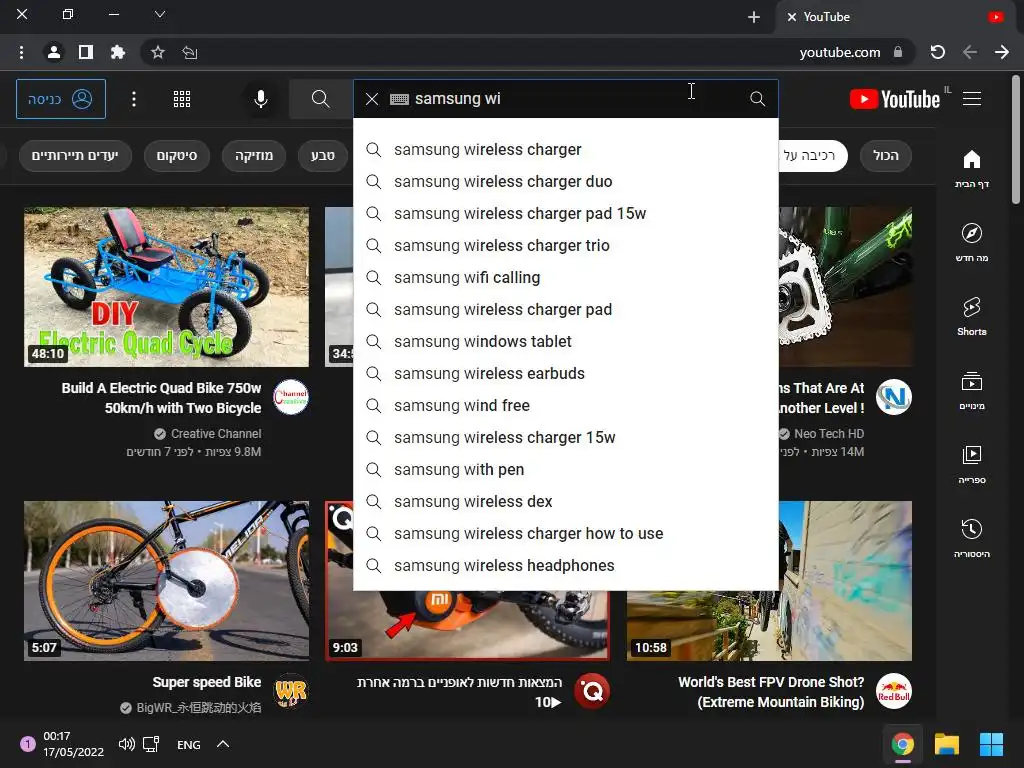The image size is (1024, 768).
Task: Open the Super speed Bike thumbnail
Action: click(x=167, y=581)
